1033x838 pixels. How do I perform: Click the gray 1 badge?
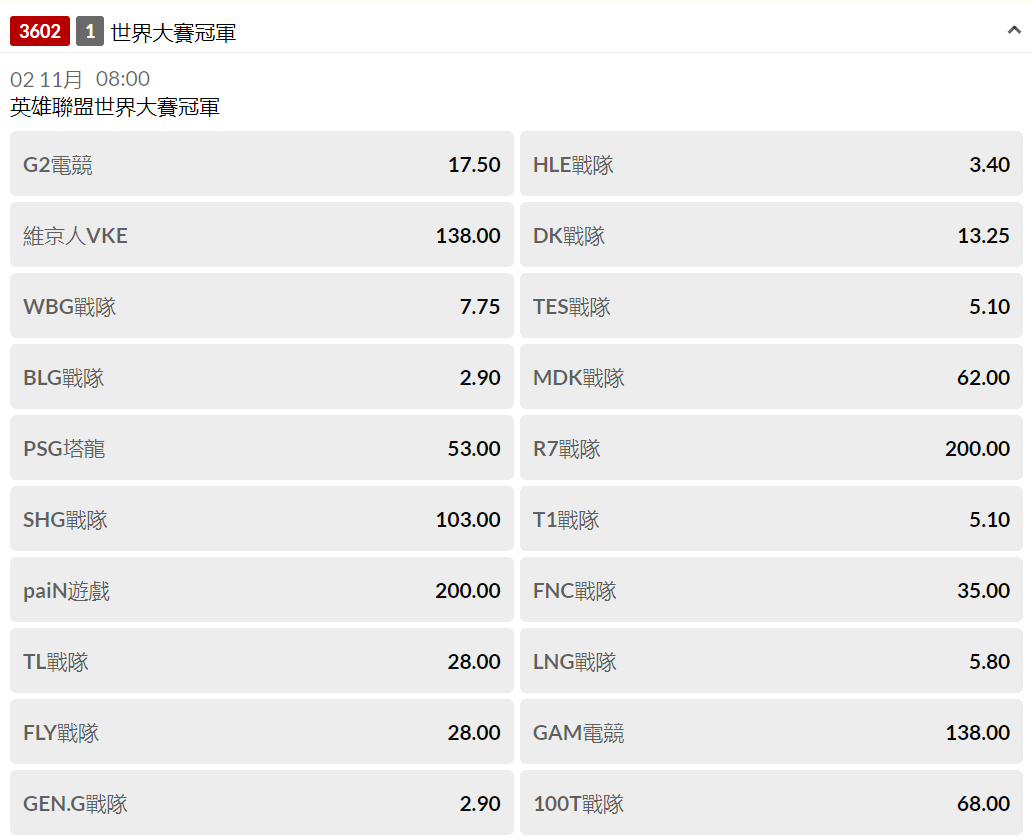[90, 32]
